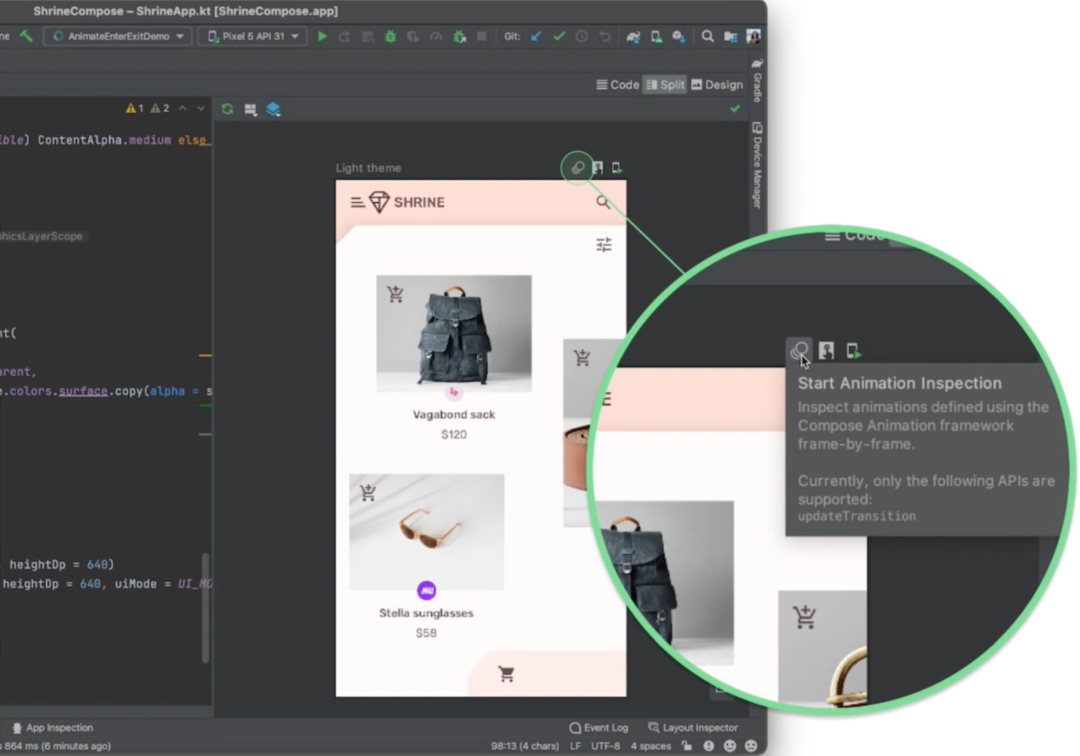
Task: Open the Gradle side tool window
Action: click(x=757, y=80)
